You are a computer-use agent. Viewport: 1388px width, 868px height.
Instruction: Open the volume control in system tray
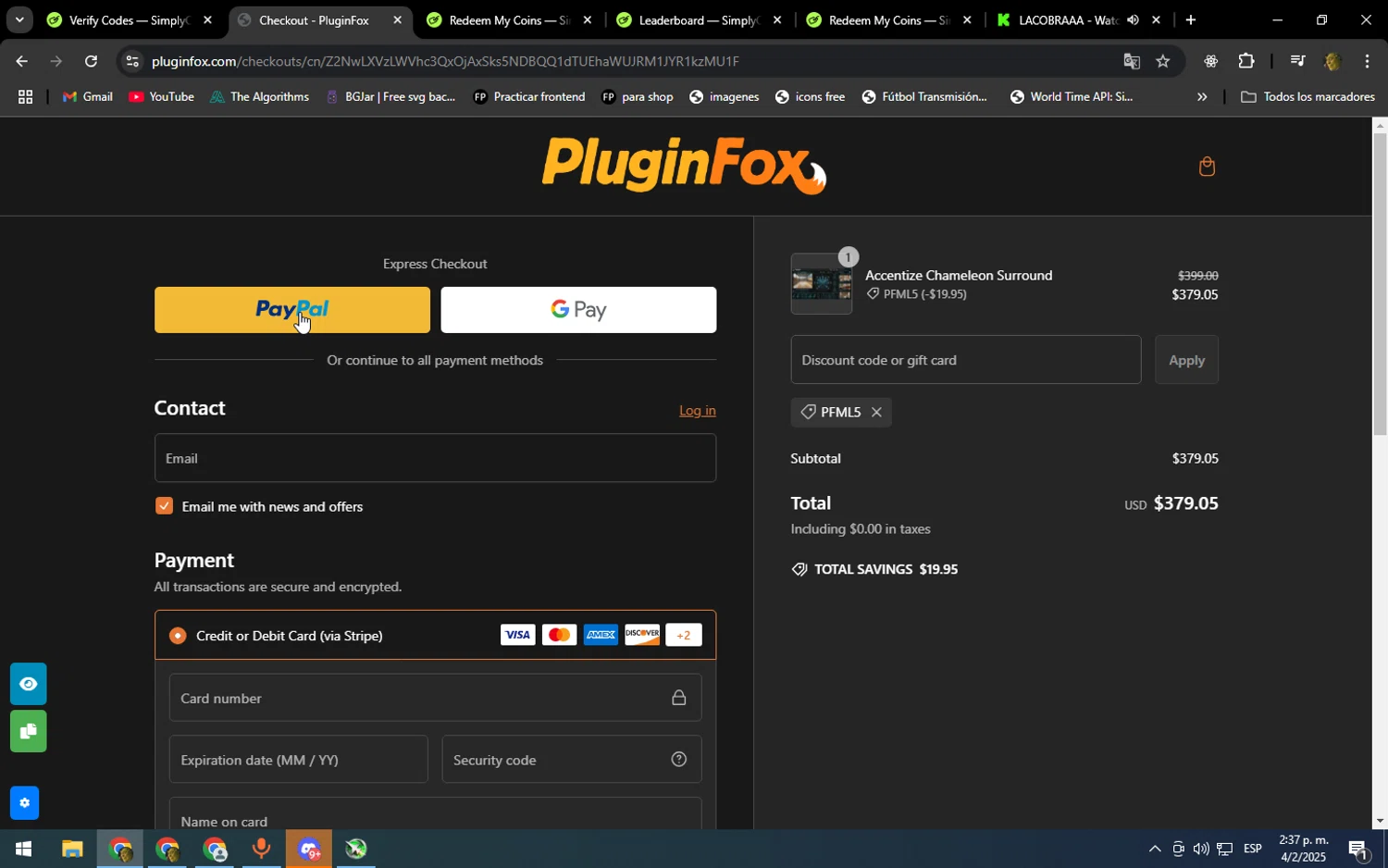click(1201, 849)
